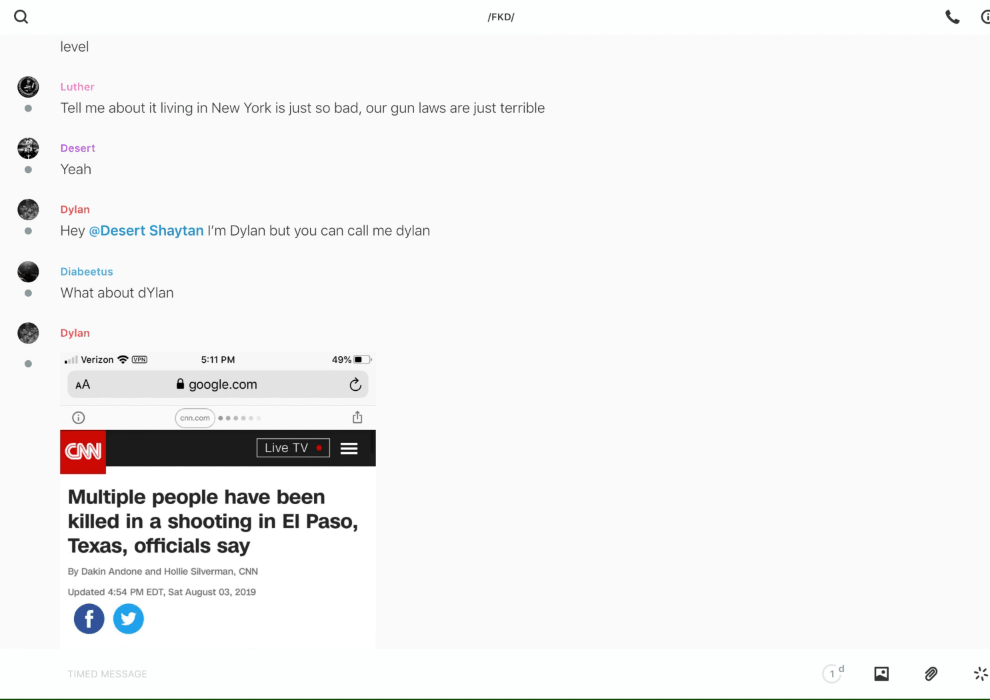Screen dimensions: 990x700
Task: Click the image upload icon
Action: (x=881, y=674)
